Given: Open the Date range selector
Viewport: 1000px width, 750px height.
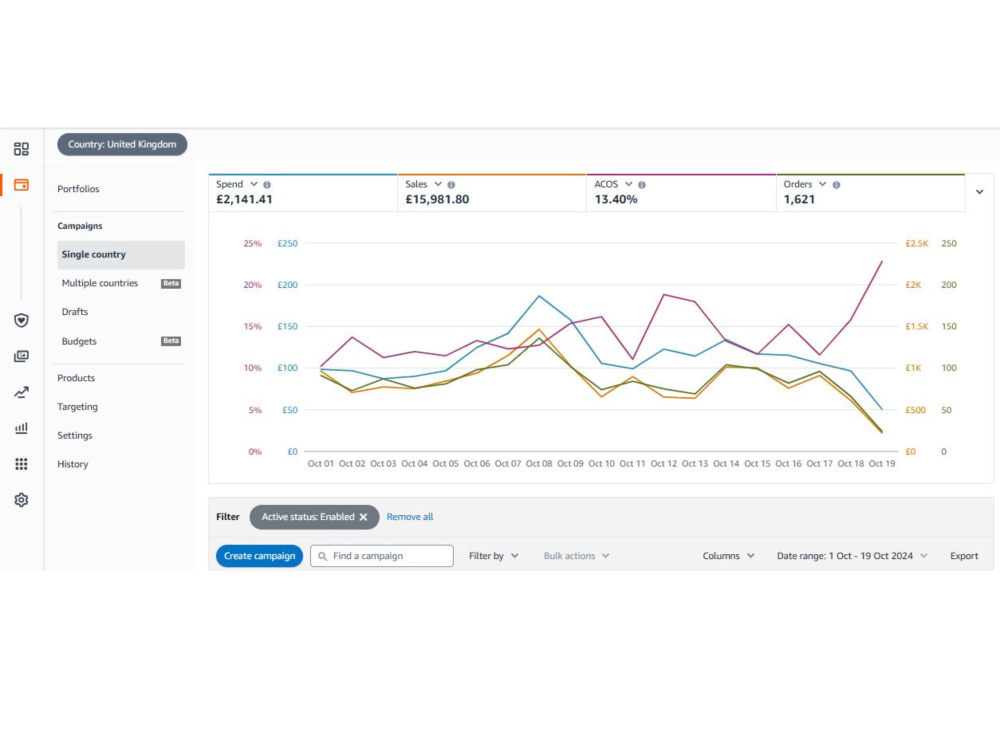Looking at the screenshot, I should (x=851, y=556).
